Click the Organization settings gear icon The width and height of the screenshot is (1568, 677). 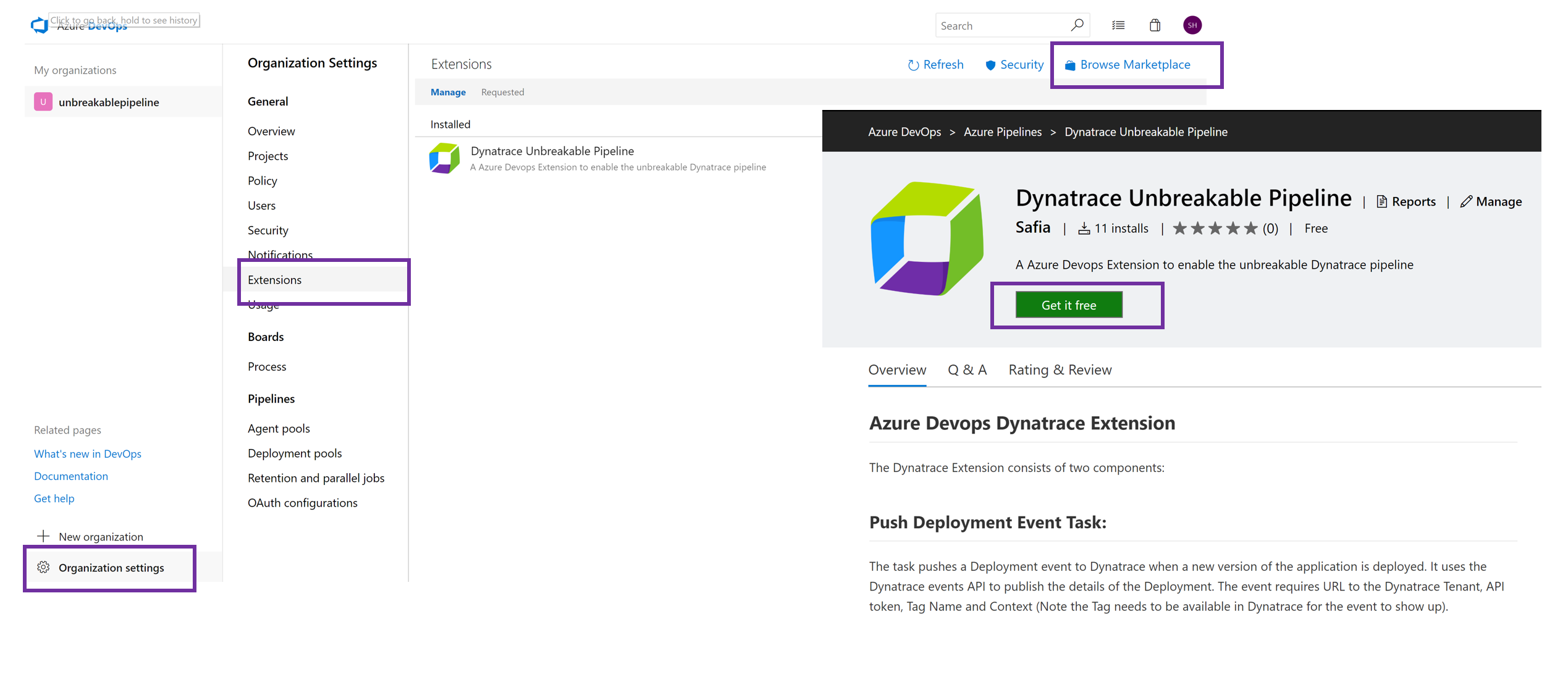coord(43,567)
